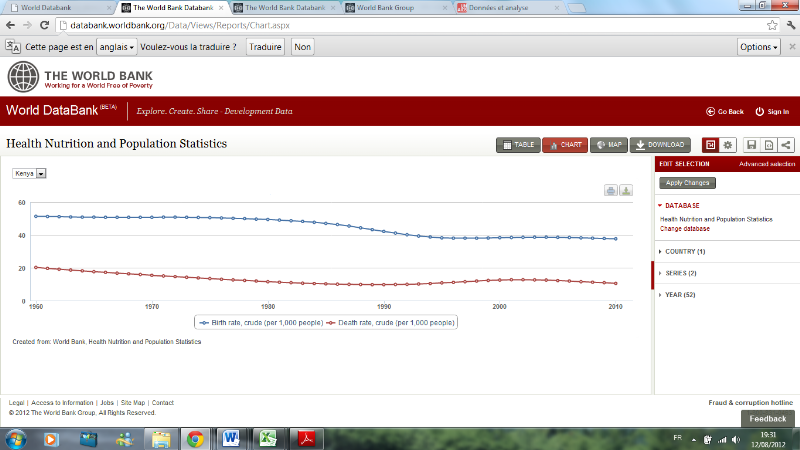Click the Sign In link

pos(772,111)
